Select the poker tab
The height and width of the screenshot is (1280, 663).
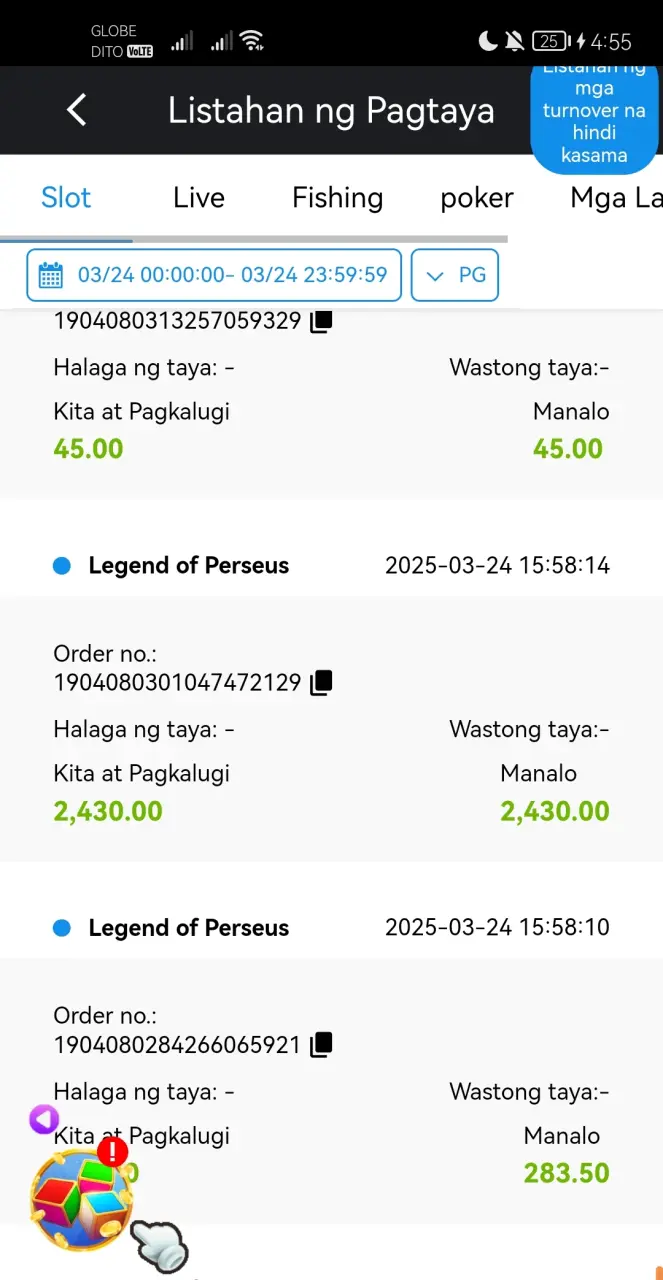pyautogui.click(x=477, y=198)
